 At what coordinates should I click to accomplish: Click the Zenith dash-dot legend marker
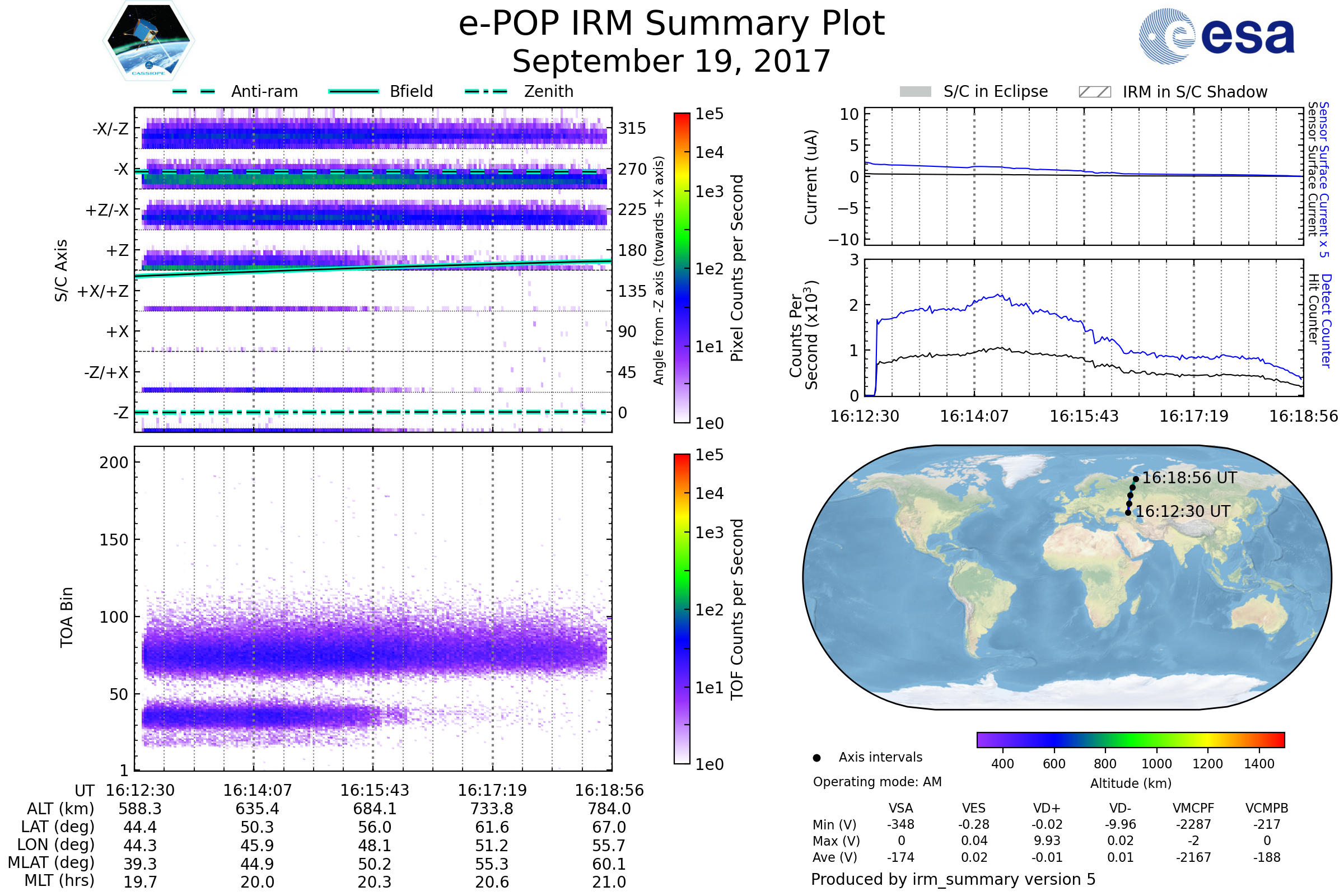(486, 91)
